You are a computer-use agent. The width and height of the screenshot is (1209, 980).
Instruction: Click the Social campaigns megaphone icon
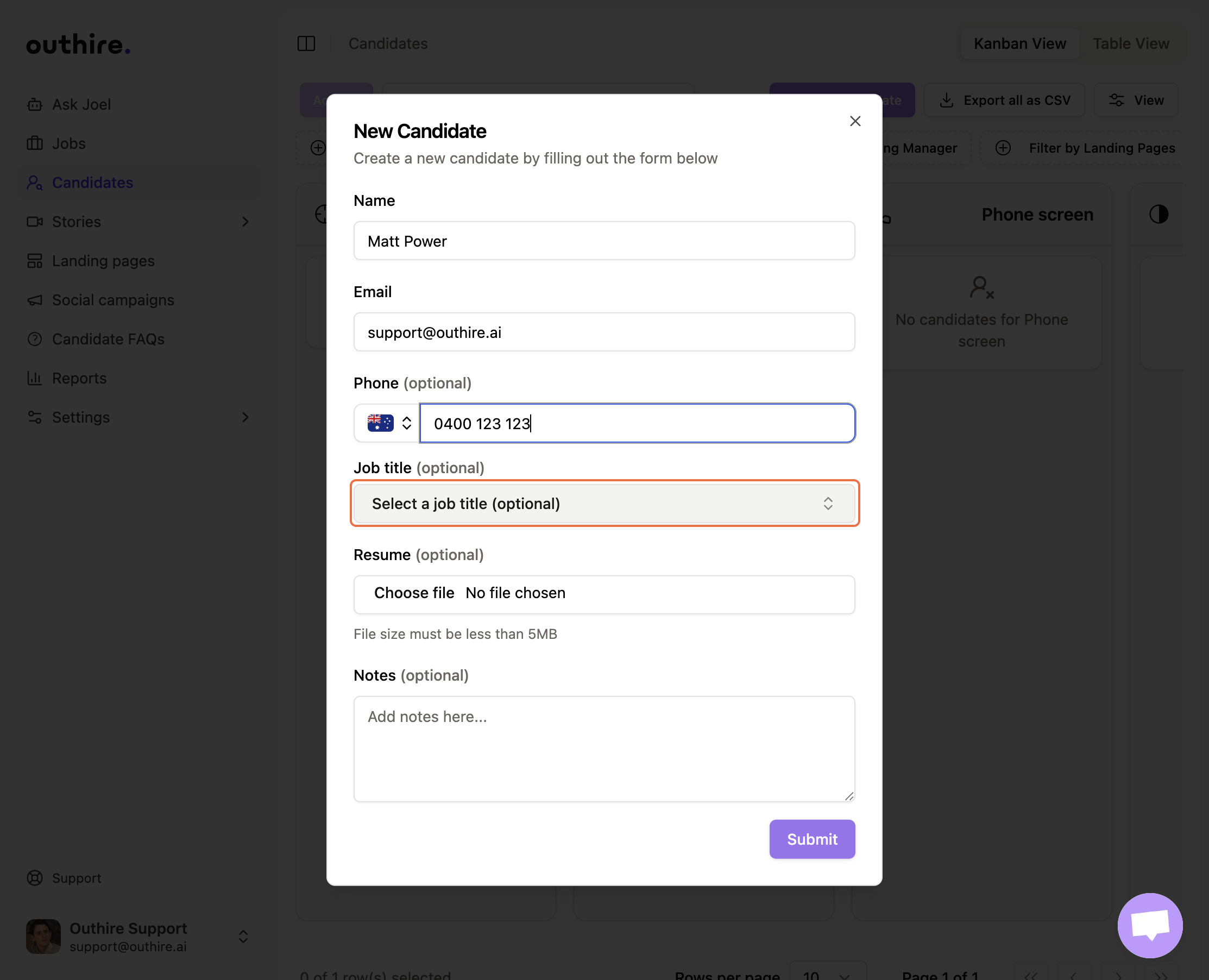tap(34, 300)
